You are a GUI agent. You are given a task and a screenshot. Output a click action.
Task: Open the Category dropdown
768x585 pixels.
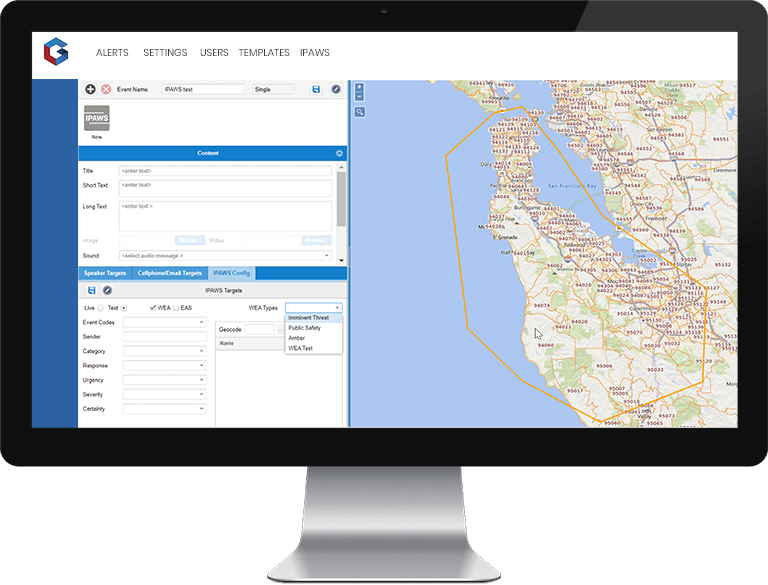coord(165,351)
